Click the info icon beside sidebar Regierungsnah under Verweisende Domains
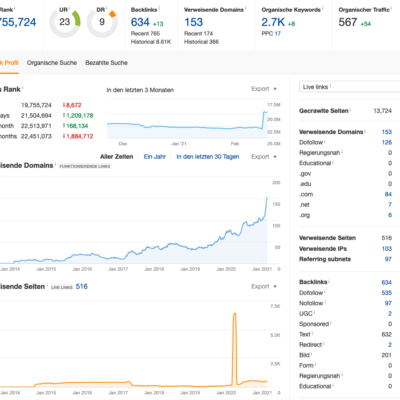This screenshot has height=400, width=400. 342,151
